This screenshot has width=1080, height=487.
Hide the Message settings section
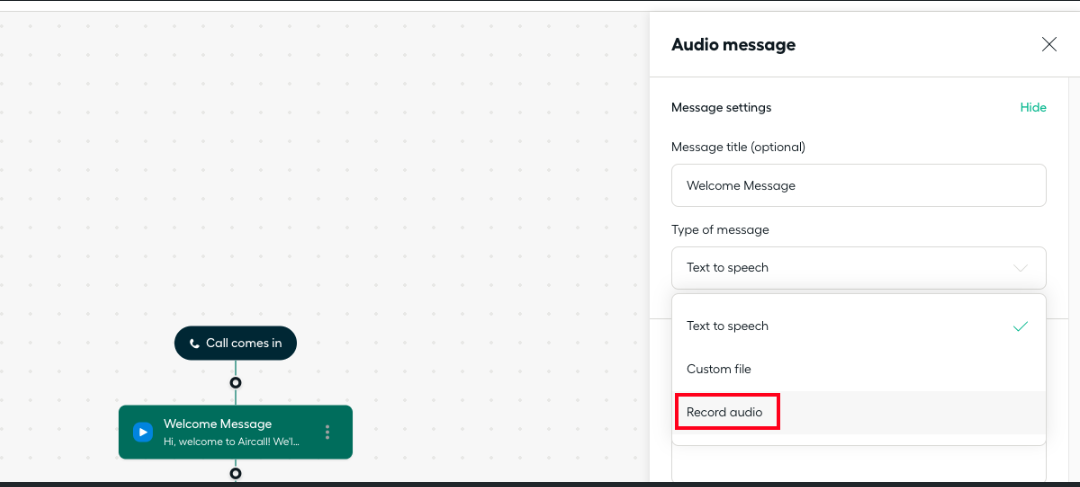click(x=1032, y=107)
